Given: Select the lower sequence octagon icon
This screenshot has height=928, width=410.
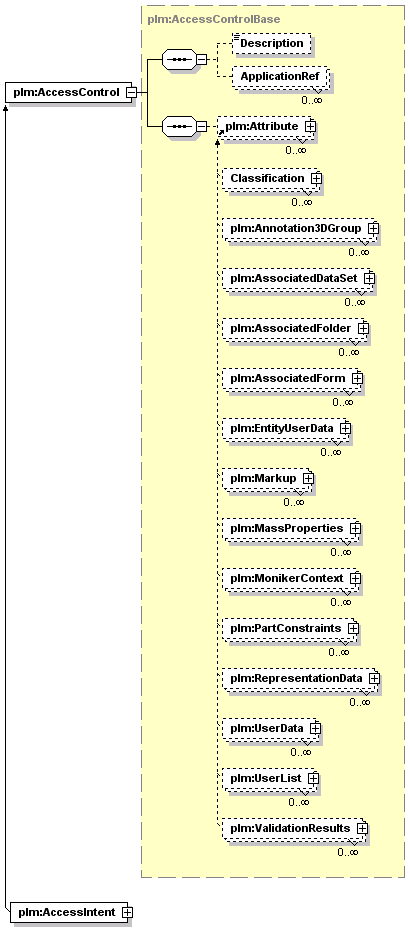Looking at the screenshot, I should 179,127.
